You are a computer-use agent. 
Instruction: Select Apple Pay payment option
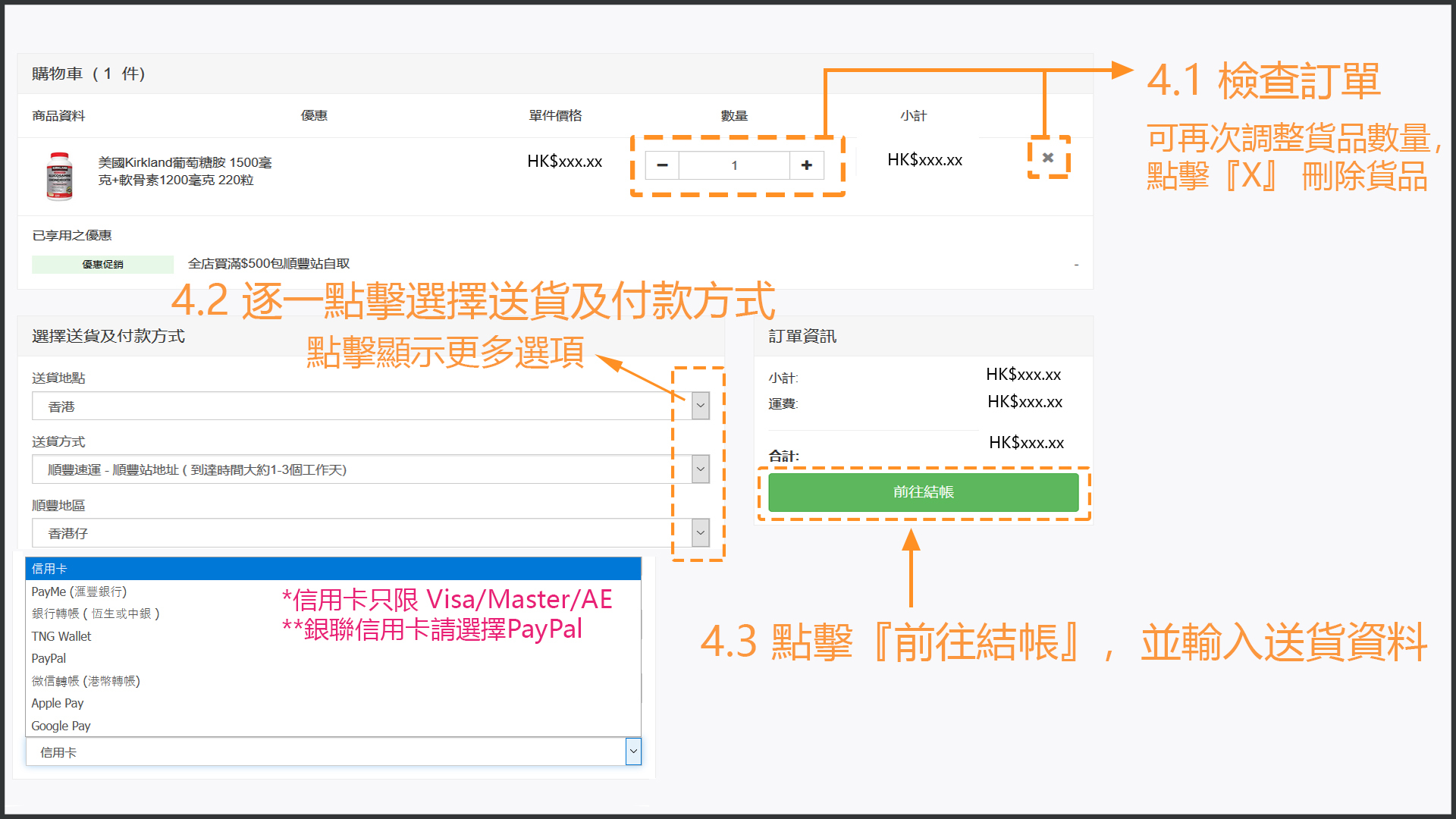click(58, 703)
